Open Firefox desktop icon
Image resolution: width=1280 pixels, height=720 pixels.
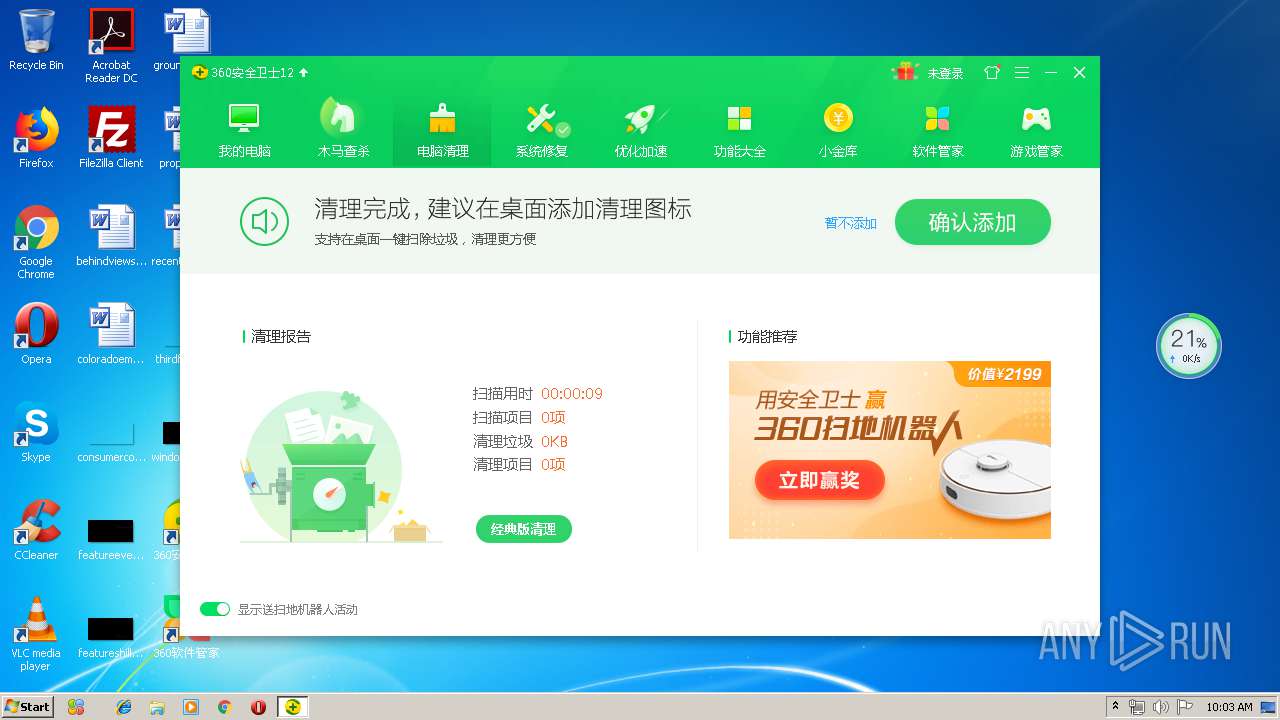point(36,137)
